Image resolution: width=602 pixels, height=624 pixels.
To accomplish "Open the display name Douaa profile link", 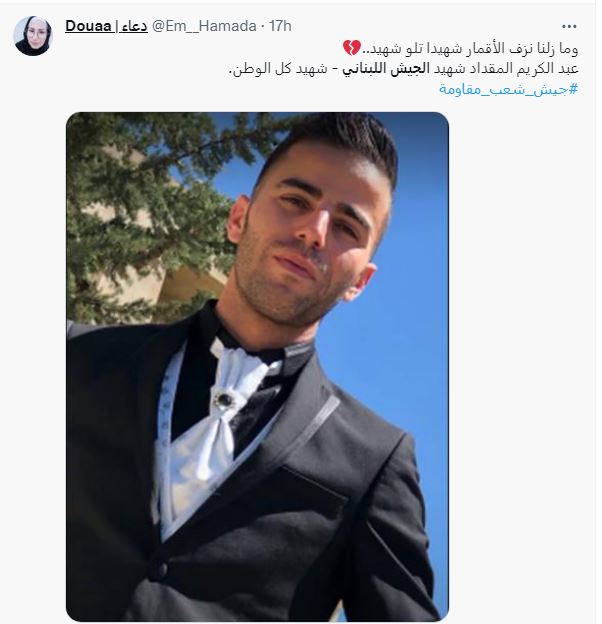I will pyautogui.click(x=88, y=26).
